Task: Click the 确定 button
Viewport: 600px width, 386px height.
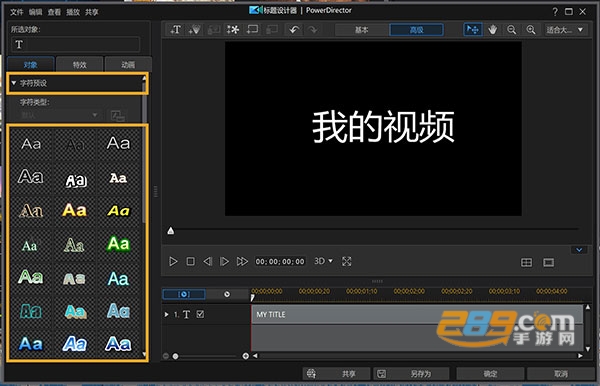Action: tap(490, 374)
